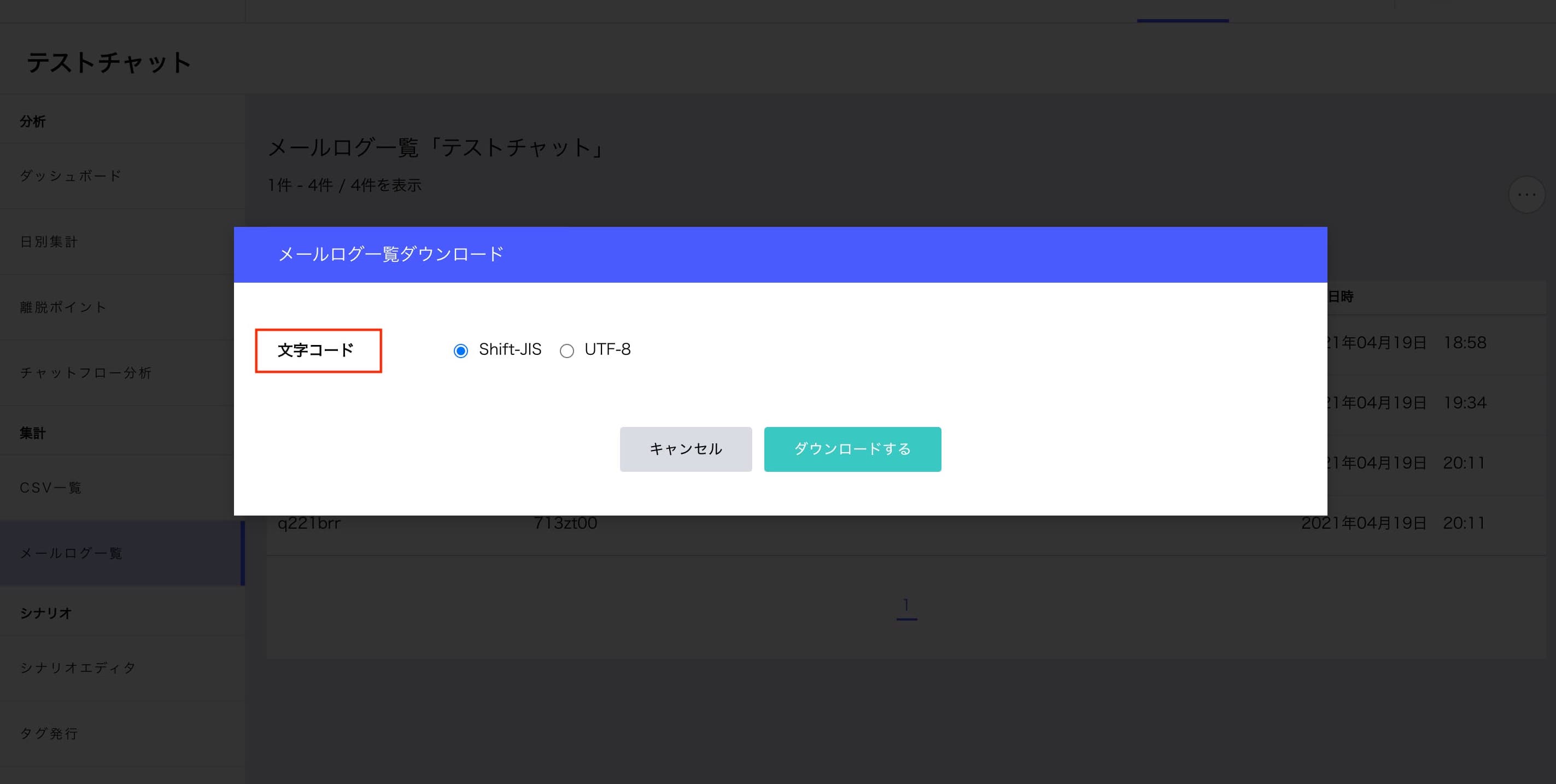Image resolution: width=1556 pixels, height=784 pixels.
Task: Open ダッシュボード in the sidebar
Action: coord(122,175)
